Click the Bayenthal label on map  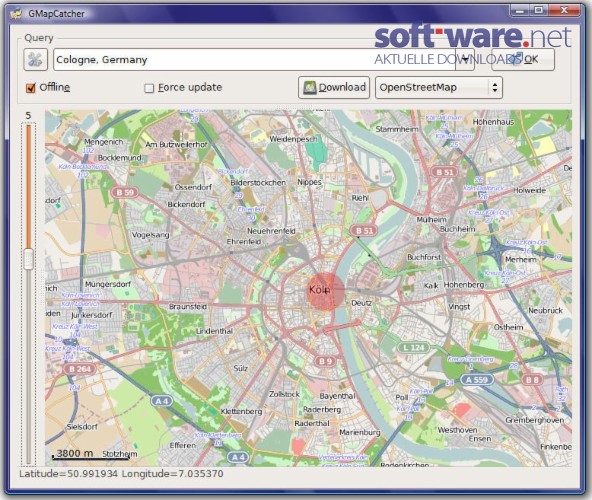click(337, 396)
